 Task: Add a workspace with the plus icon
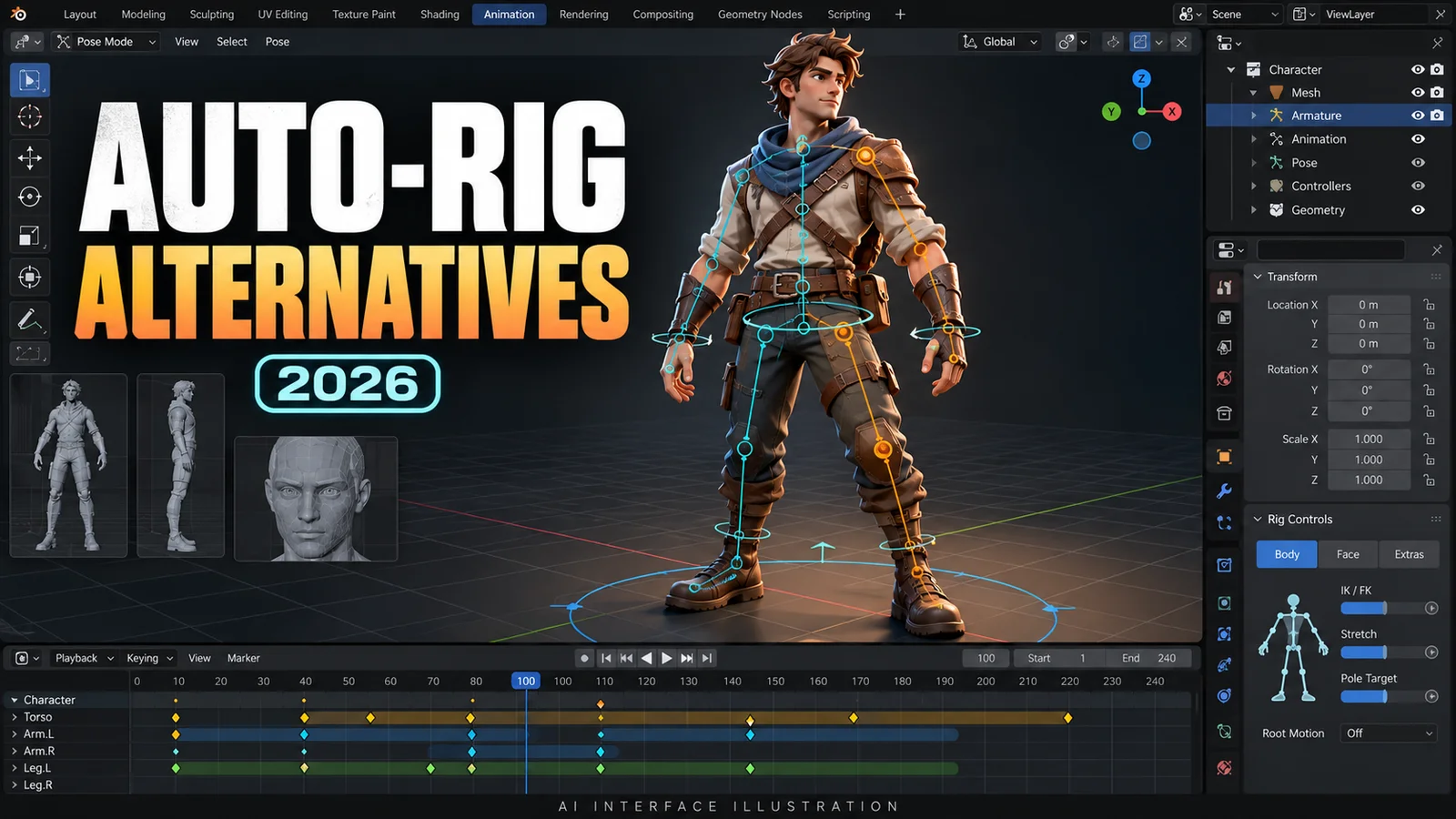coord(900,15)
